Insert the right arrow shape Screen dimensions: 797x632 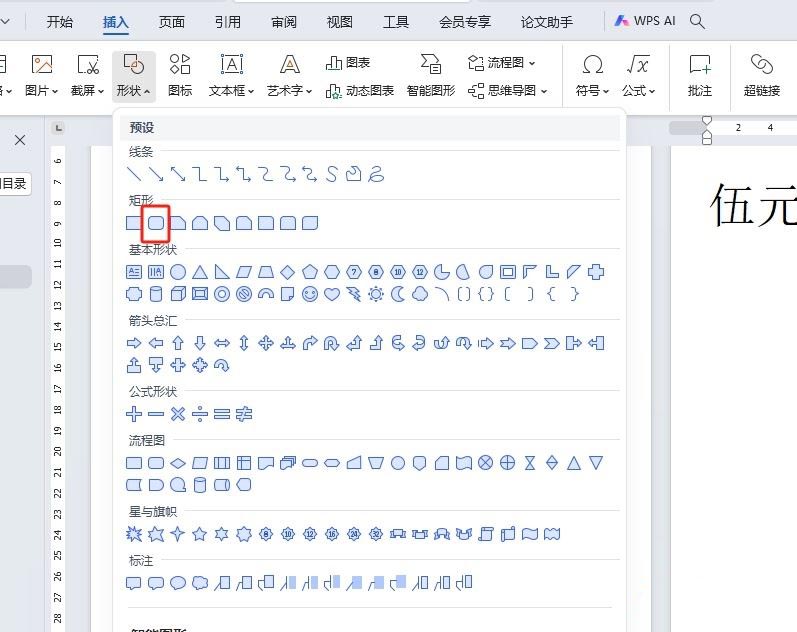click(x=134, y=343)
